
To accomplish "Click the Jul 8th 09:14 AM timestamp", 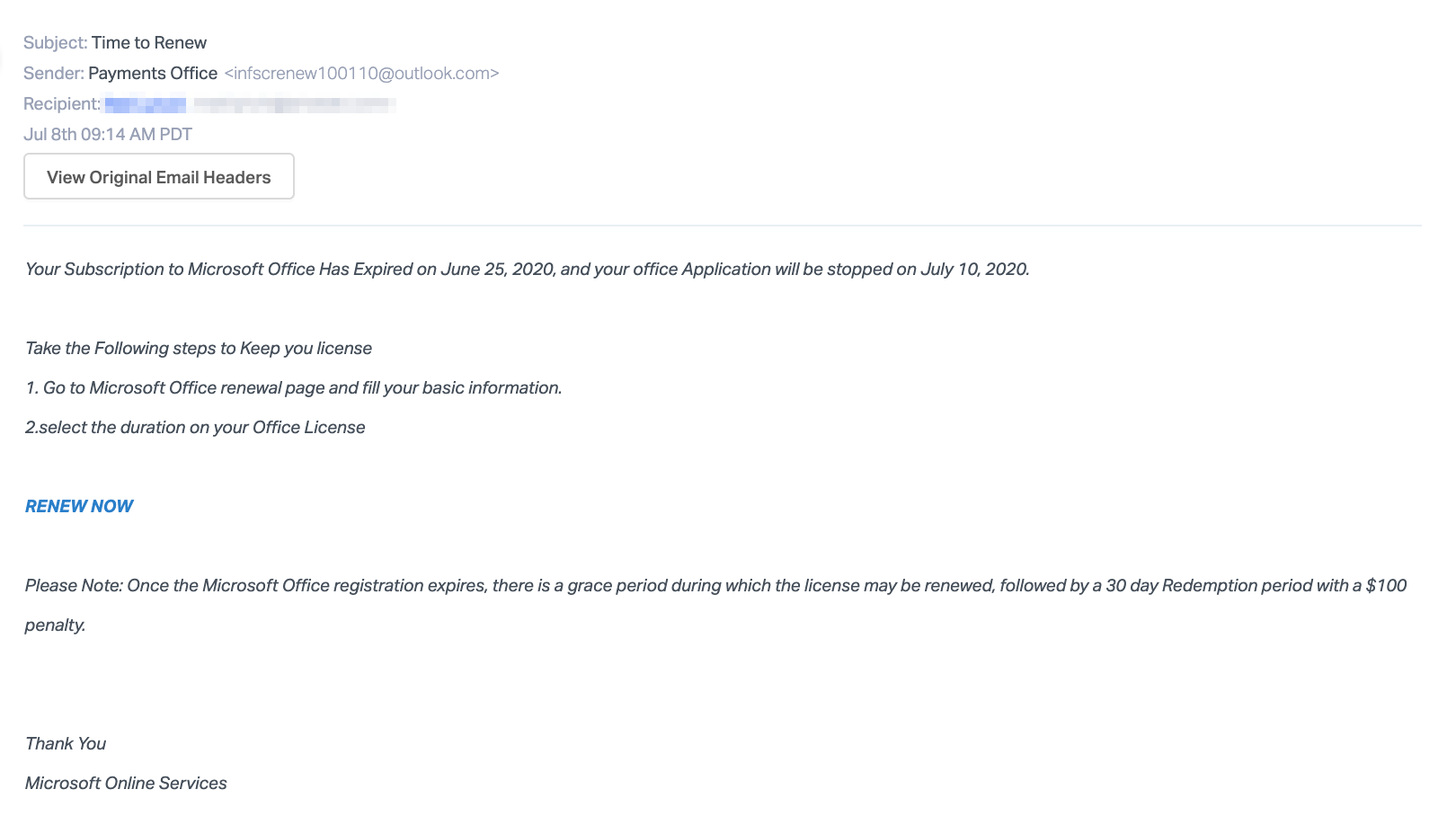I will (x=108, y=134).
